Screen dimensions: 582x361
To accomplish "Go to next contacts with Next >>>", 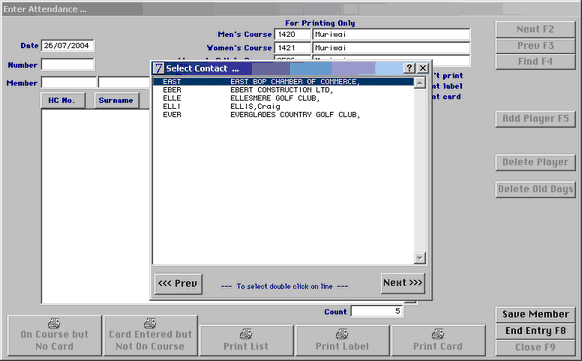I will click(x=403, y=283).
